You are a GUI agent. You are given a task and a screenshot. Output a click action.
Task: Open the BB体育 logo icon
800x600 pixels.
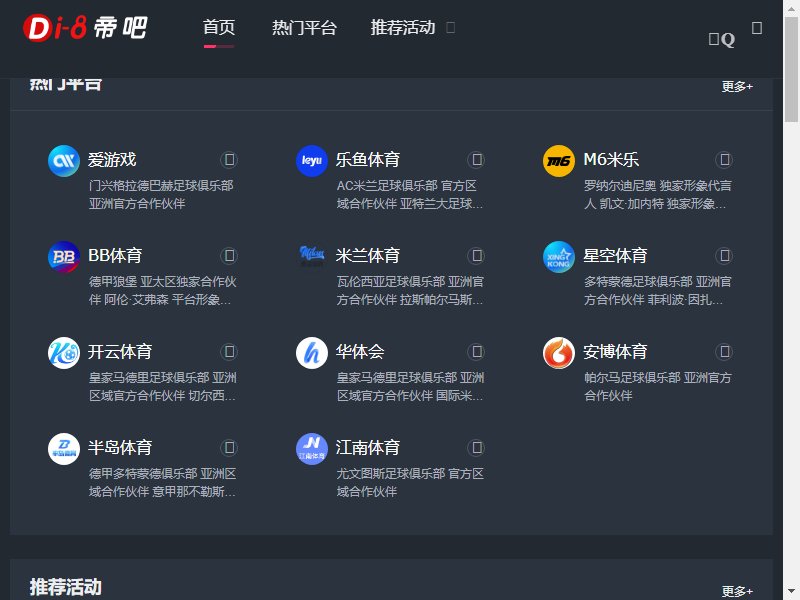point(64,257)
